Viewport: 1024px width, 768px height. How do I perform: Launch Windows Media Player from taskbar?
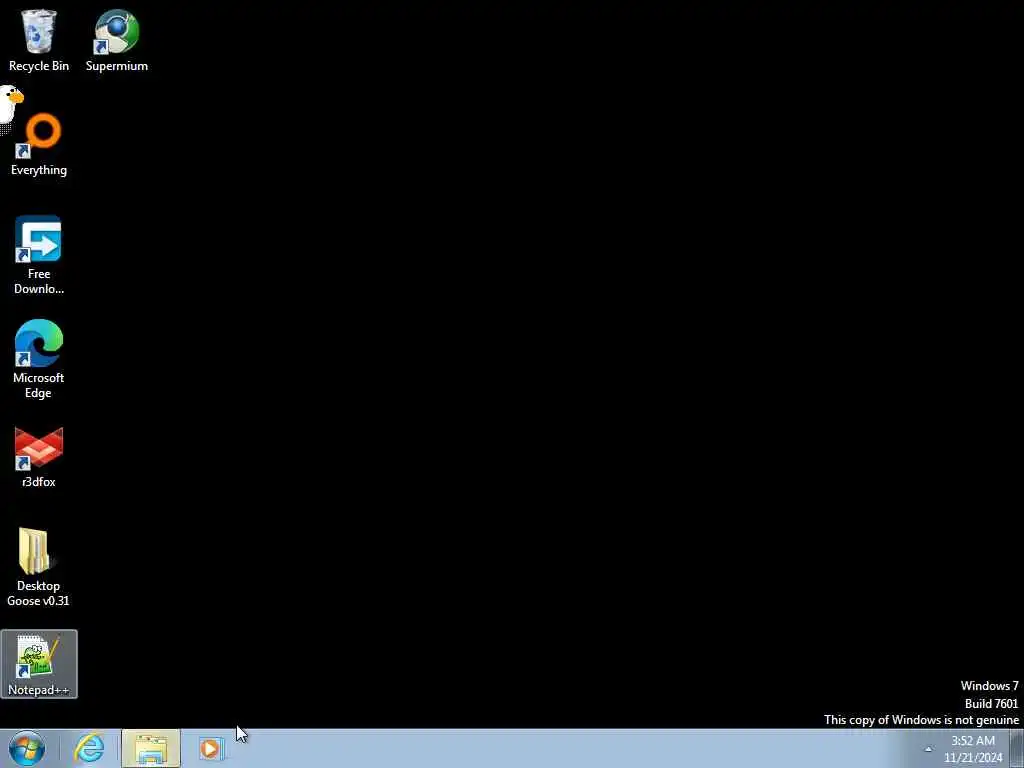point(210,748)
